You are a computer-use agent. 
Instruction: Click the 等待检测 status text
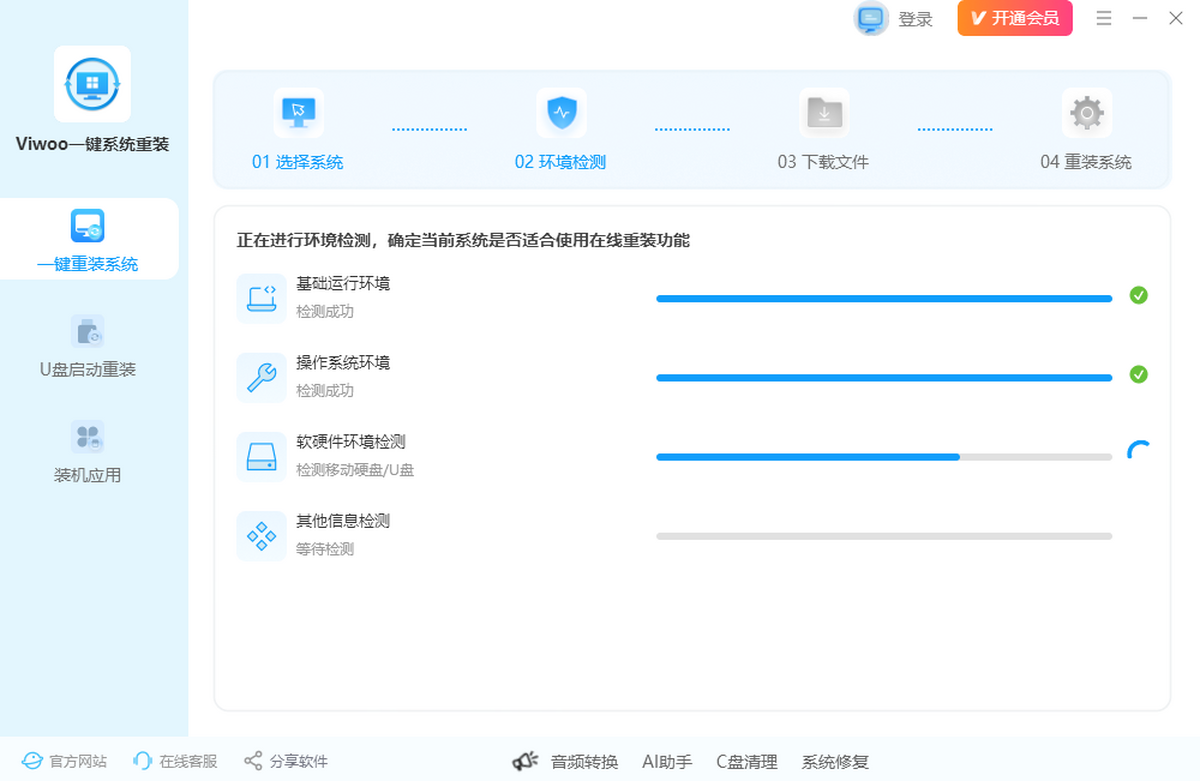325,549
